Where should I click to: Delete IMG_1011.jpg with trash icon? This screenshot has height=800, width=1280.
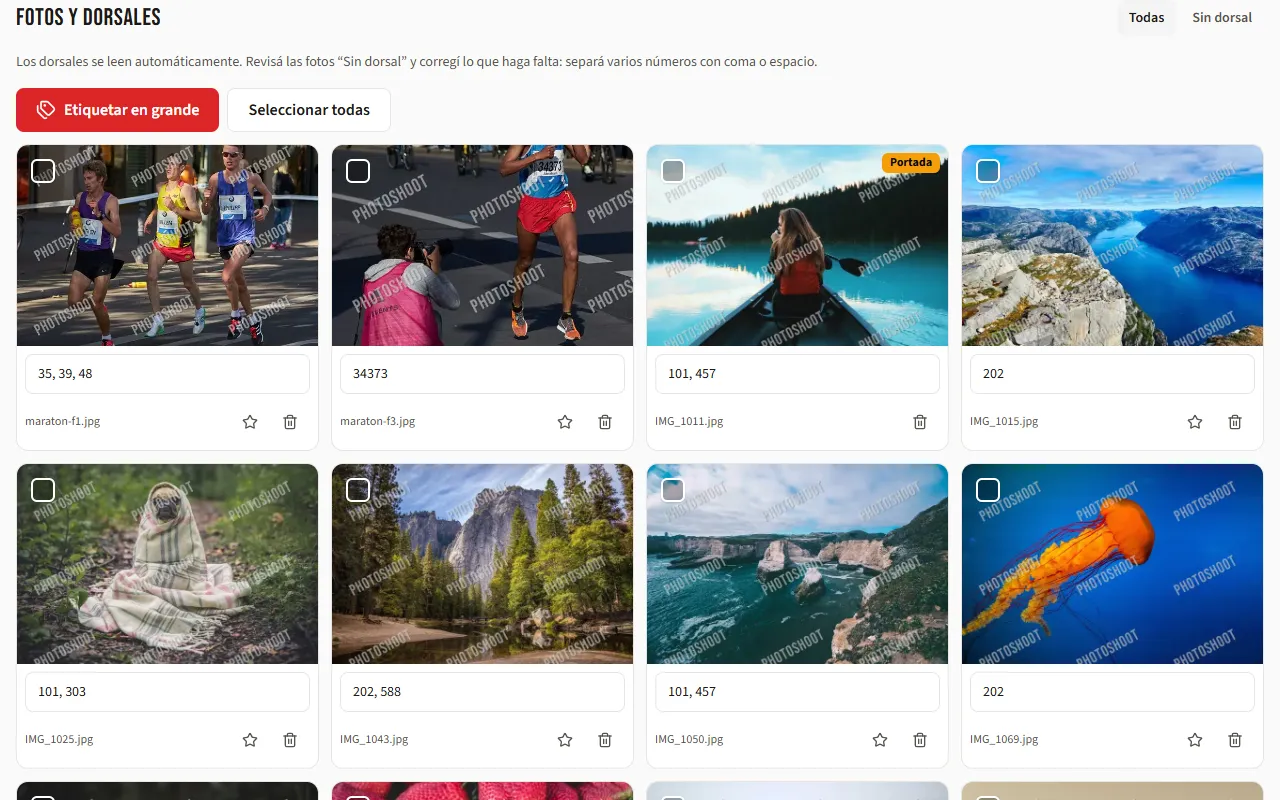pyautogui.click(x=920, y=422)
